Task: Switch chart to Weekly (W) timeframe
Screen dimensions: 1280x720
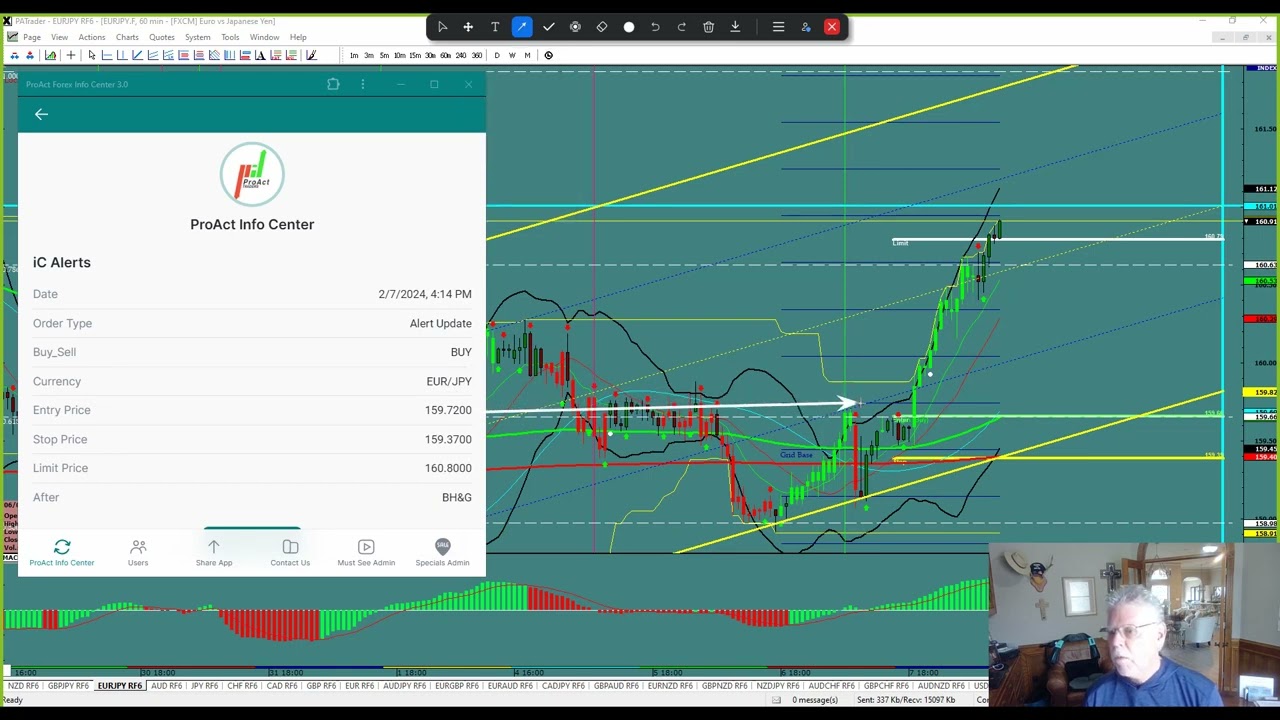Action: [x=512, y=55]
